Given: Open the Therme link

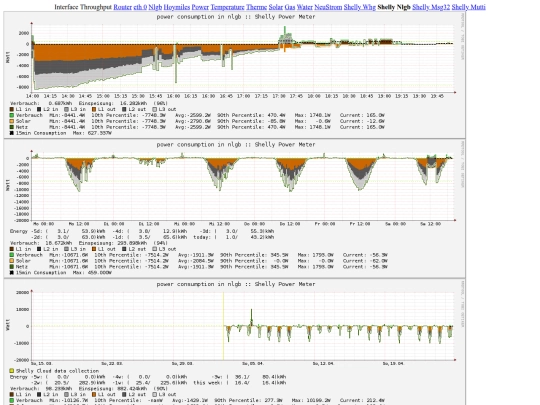Looking at the screenshot, I should 257,7.
